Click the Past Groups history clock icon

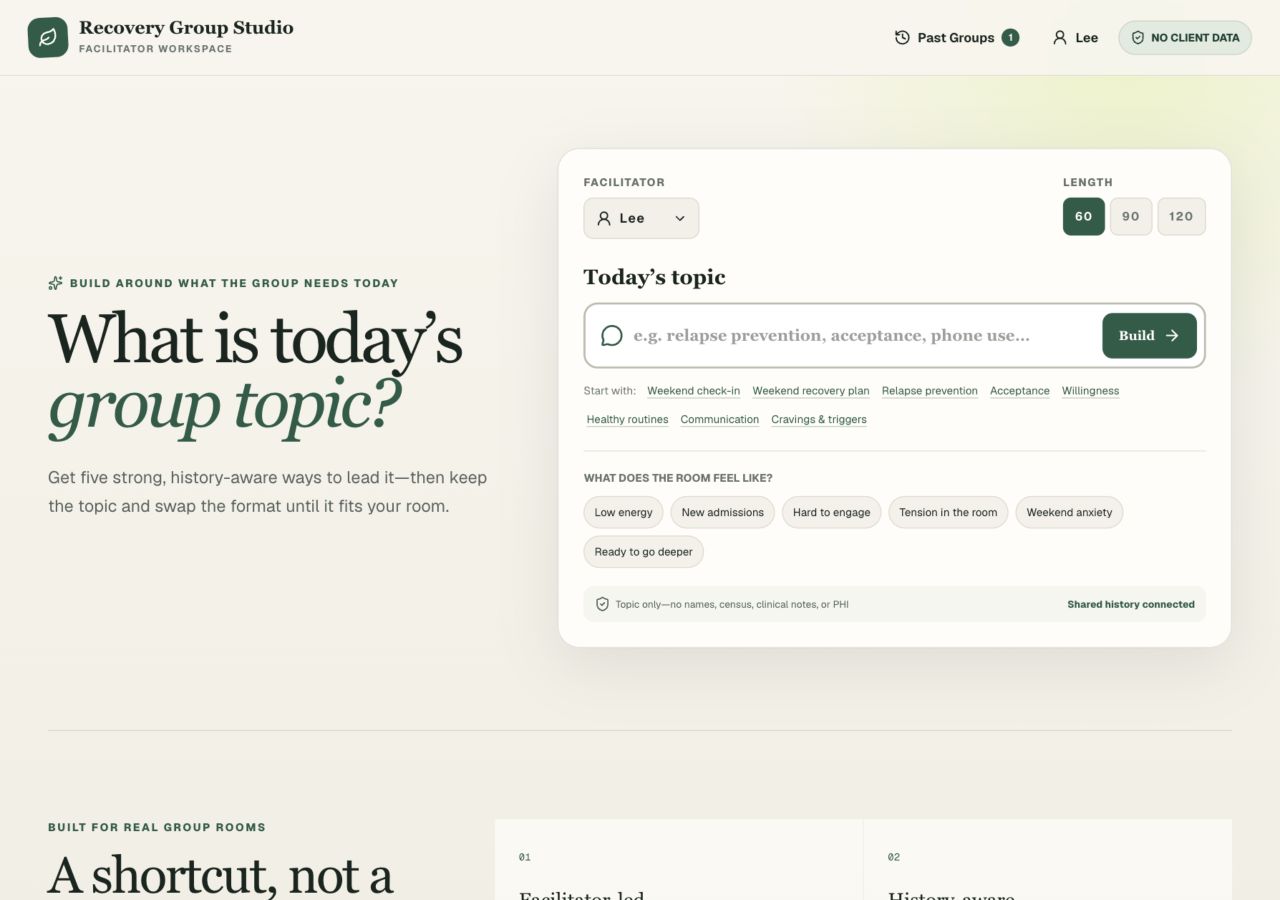[902, 38]
